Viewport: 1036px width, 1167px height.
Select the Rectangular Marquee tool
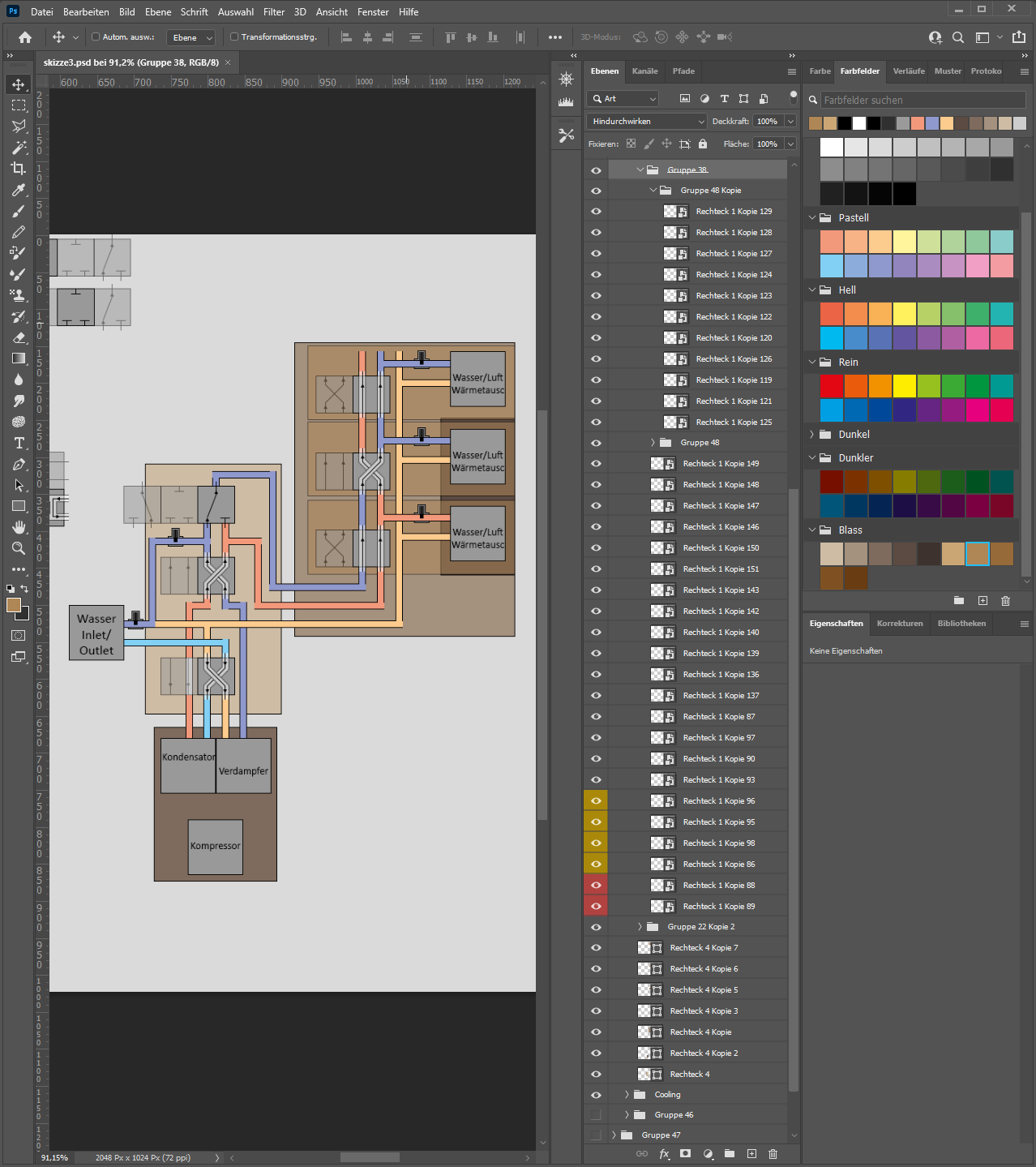click(19, 105)
